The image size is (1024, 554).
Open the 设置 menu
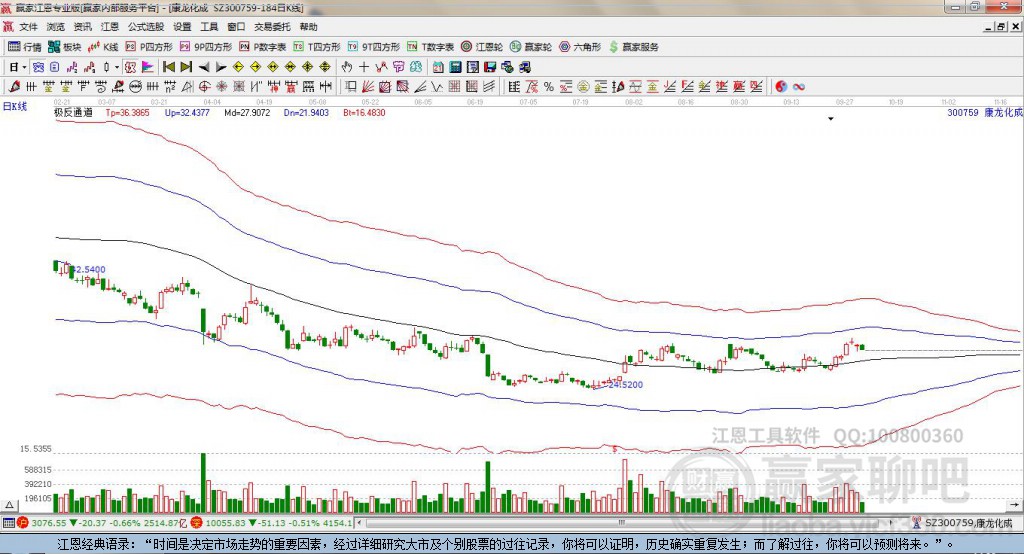click(182, 27)
